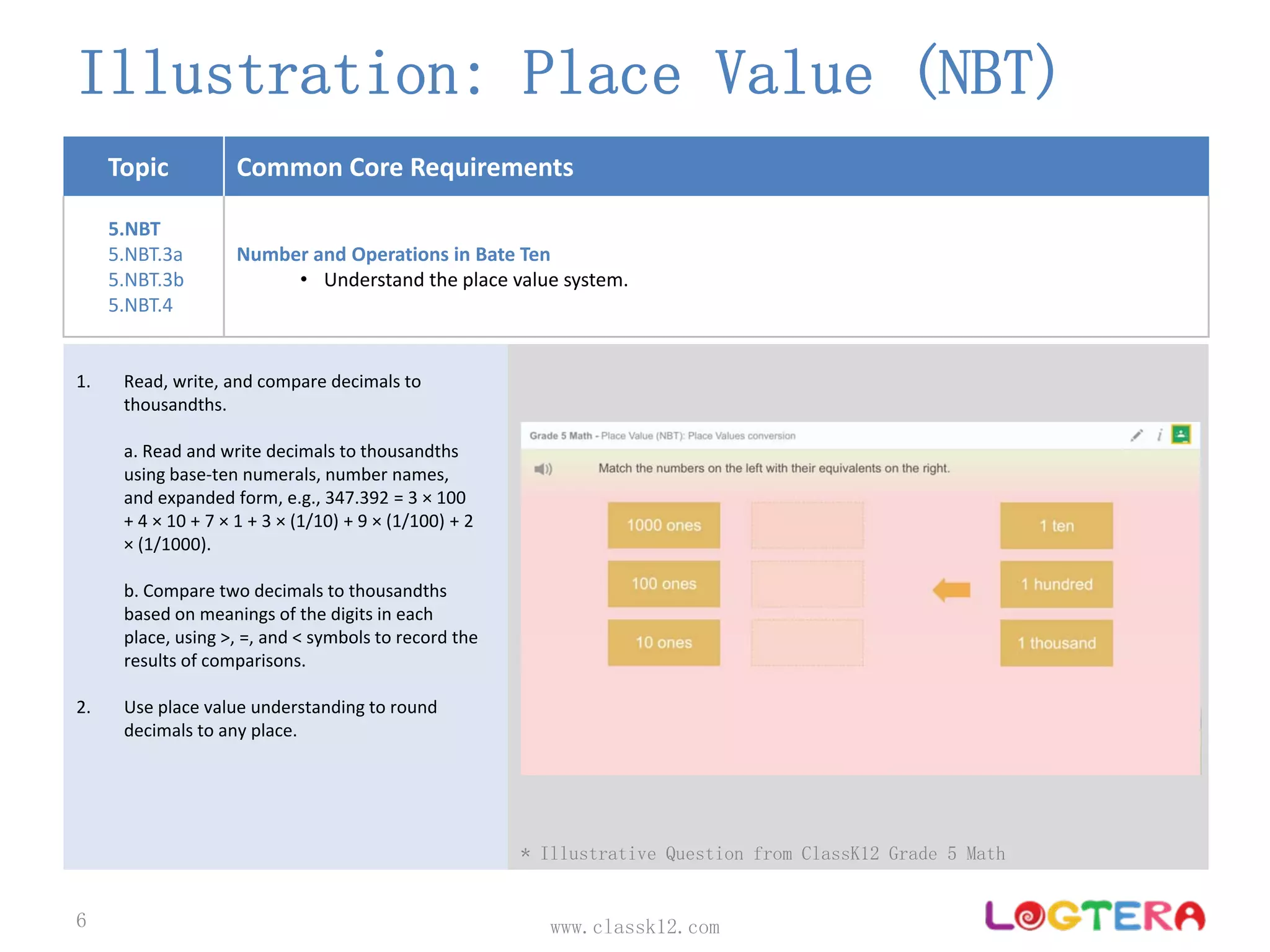Click 'Number and Operations in Bate Ten' heading
The image size is (1270, 952).
click(x=393, y=255)
